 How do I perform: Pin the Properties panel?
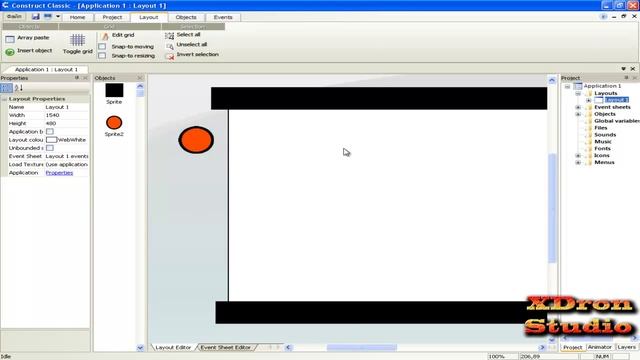[77, 78]
